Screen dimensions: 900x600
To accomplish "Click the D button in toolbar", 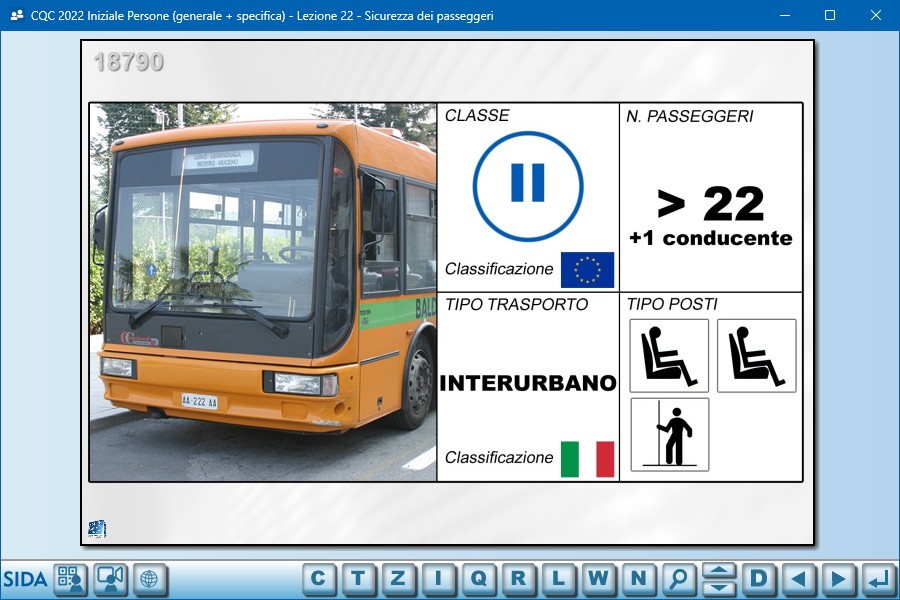I will click(759, 578).
